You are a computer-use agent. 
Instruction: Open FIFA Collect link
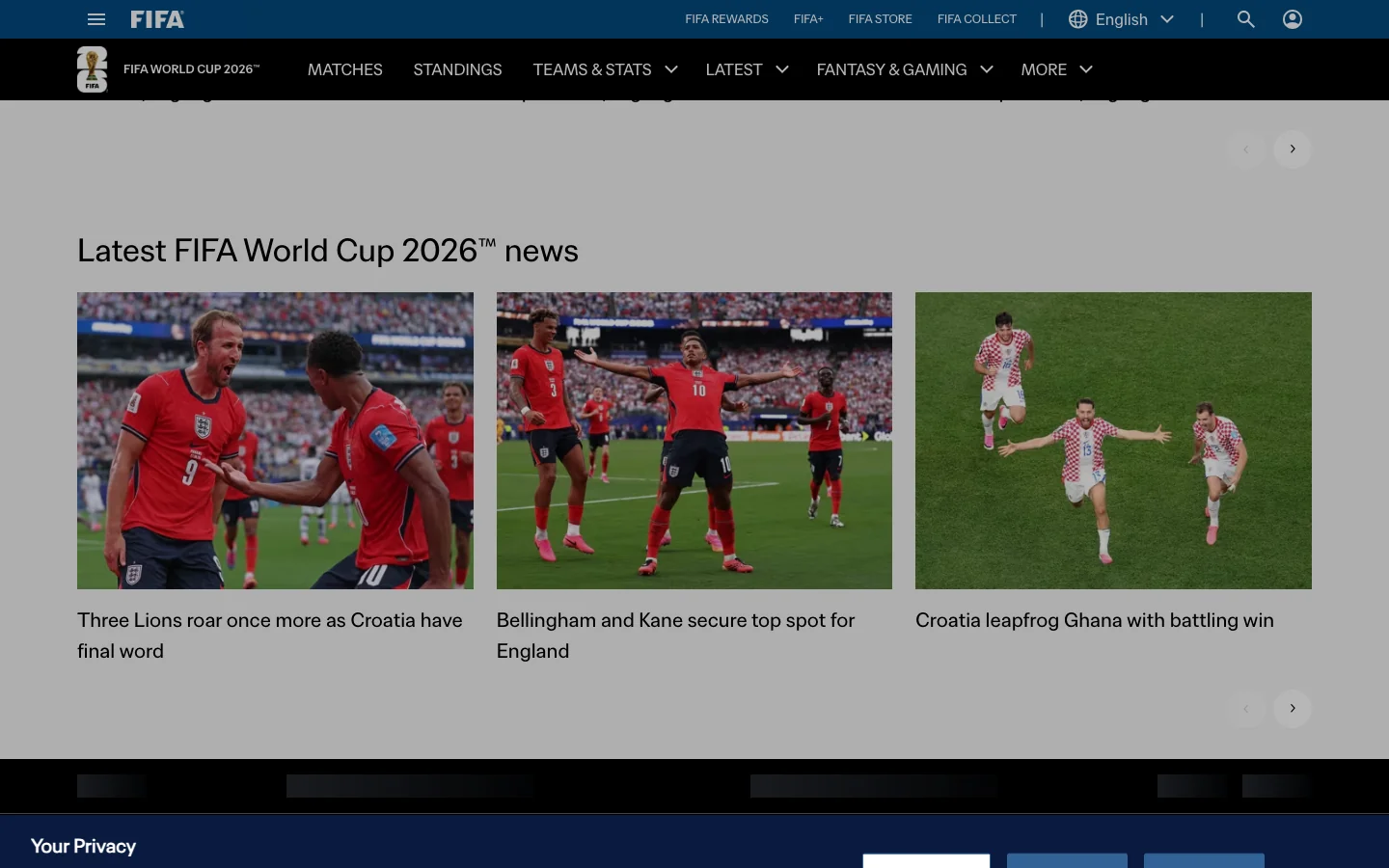pos(976,19)
